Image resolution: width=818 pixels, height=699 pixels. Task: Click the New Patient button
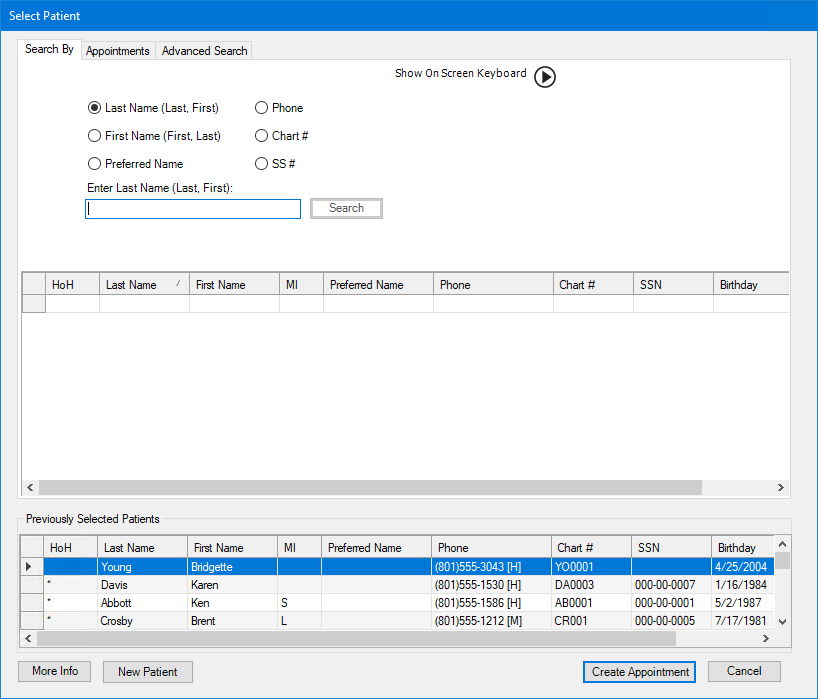pos(147,672)
